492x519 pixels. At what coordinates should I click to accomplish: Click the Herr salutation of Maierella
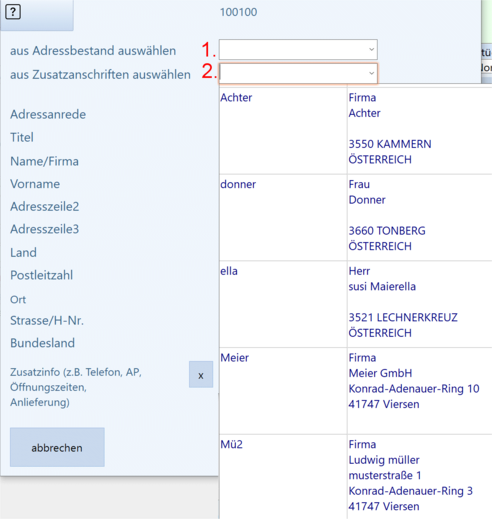(x=359, y=271)
